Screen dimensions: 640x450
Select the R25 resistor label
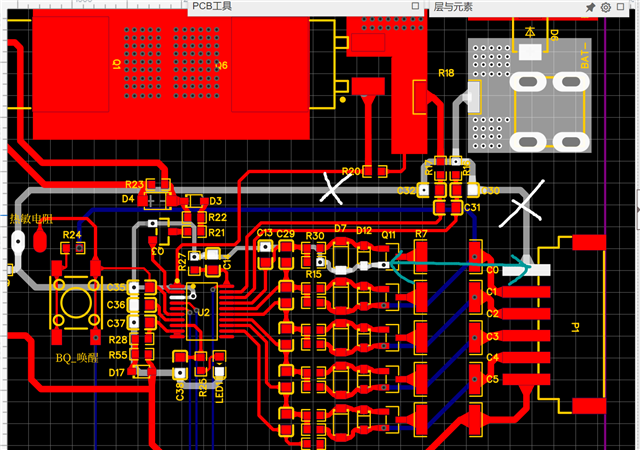[x=203, y=388]
